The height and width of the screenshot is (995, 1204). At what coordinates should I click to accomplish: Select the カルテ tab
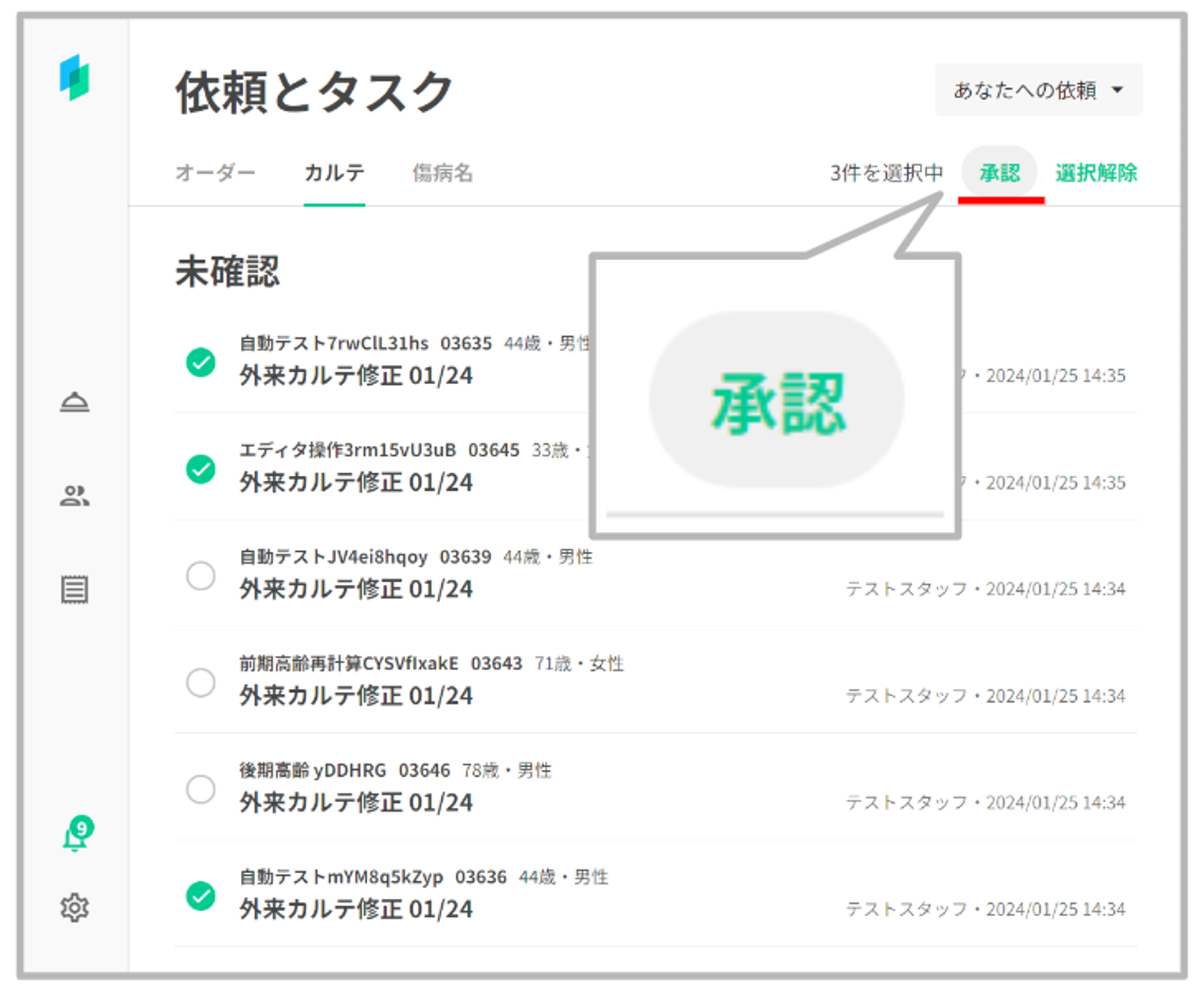(x=334, y=173)
